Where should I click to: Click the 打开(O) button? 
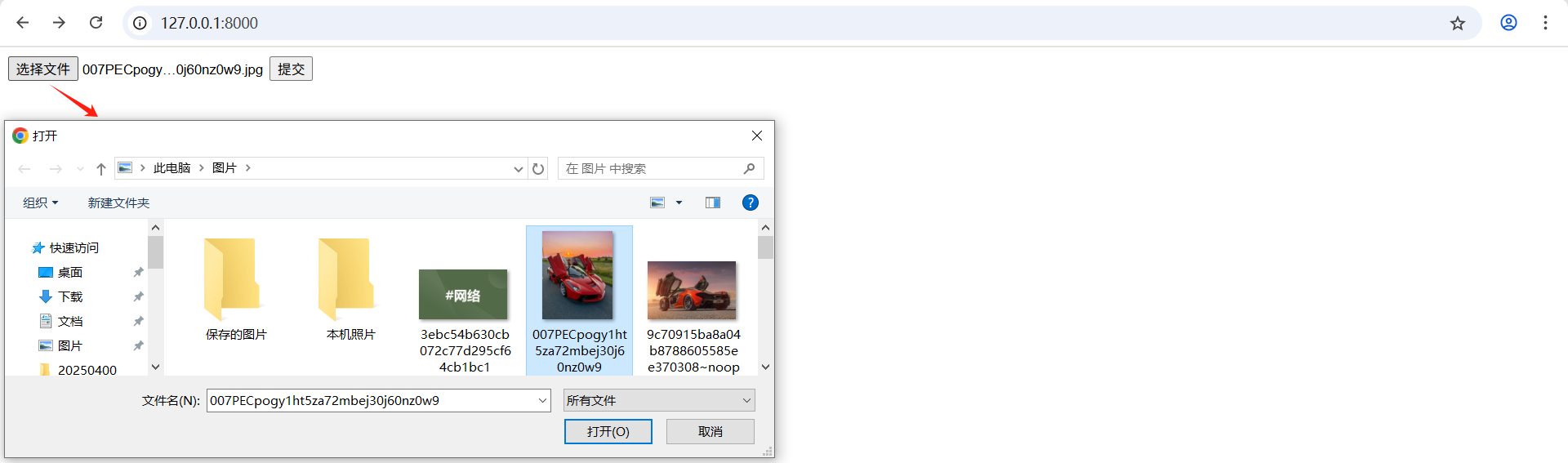[x=608, y=431]
